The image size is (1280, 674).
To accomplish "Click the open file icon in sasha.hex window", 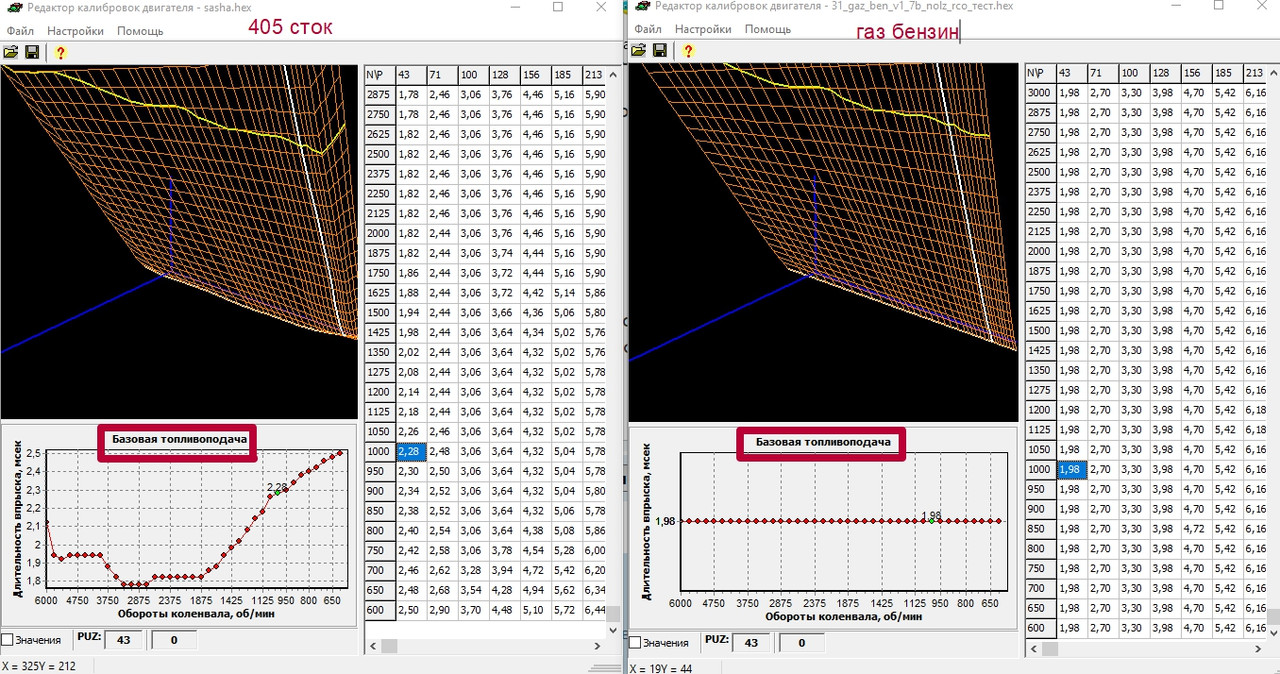I will tap(11, 52).
